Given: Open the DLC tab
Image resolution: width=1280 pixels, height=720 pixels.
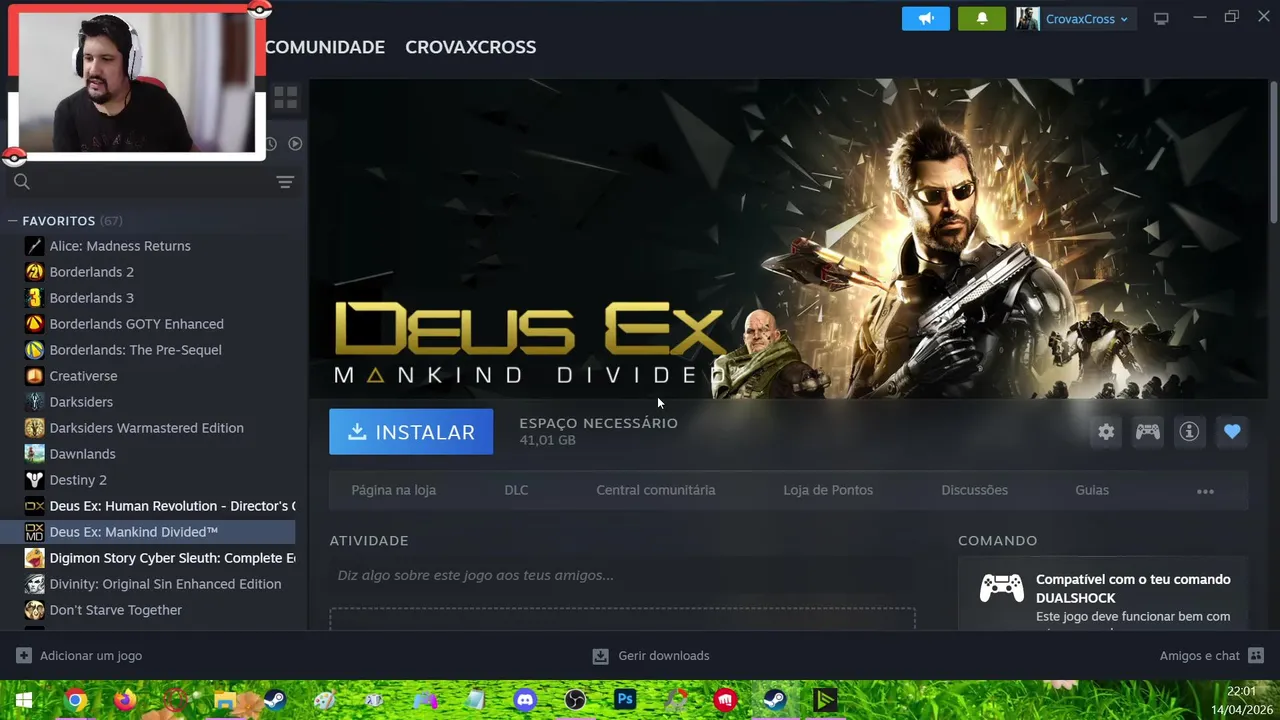Looking at the screenshot, I should [x=516, y=490].
